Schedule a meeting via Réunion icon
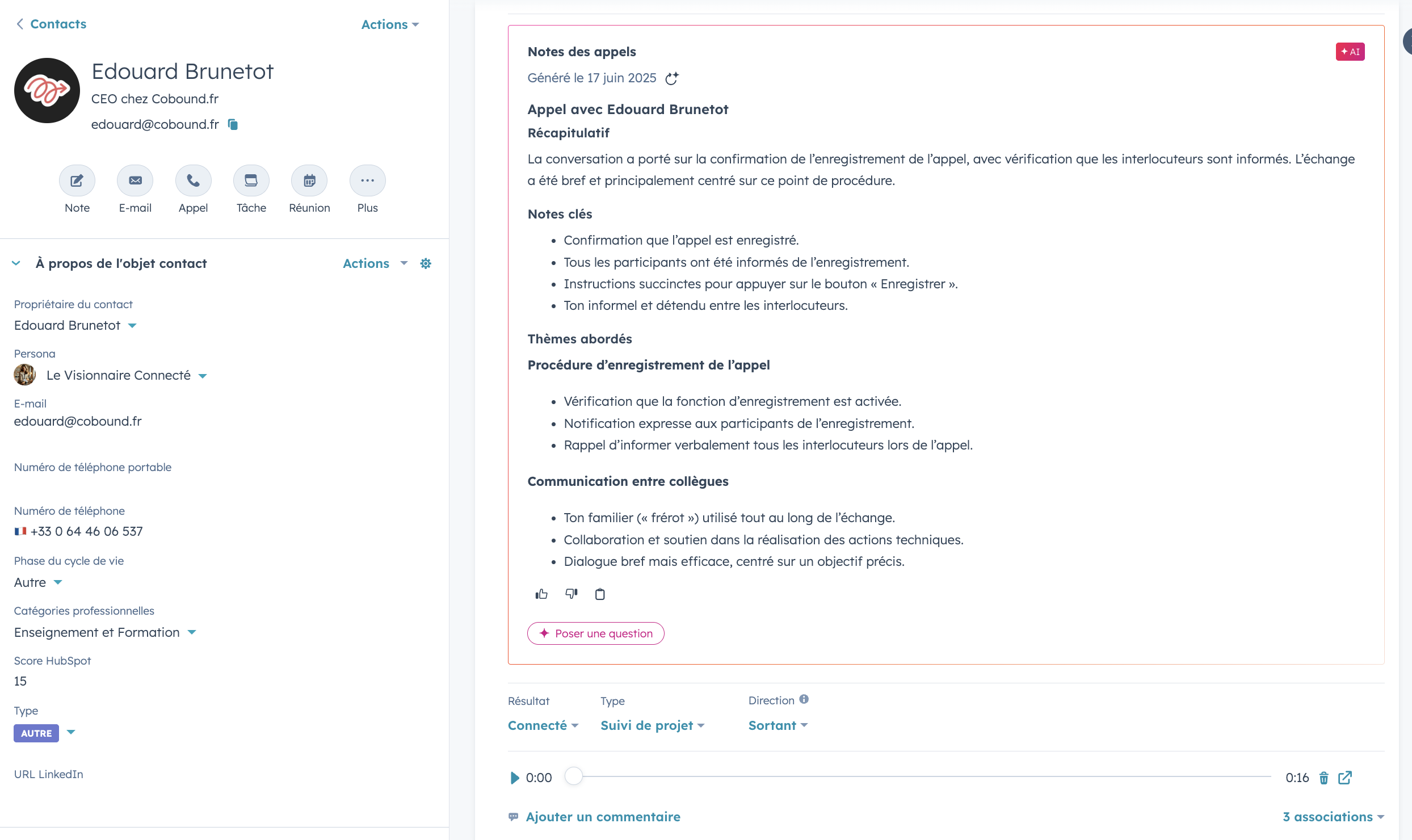The image size is (1412, 840). point(309,181)
